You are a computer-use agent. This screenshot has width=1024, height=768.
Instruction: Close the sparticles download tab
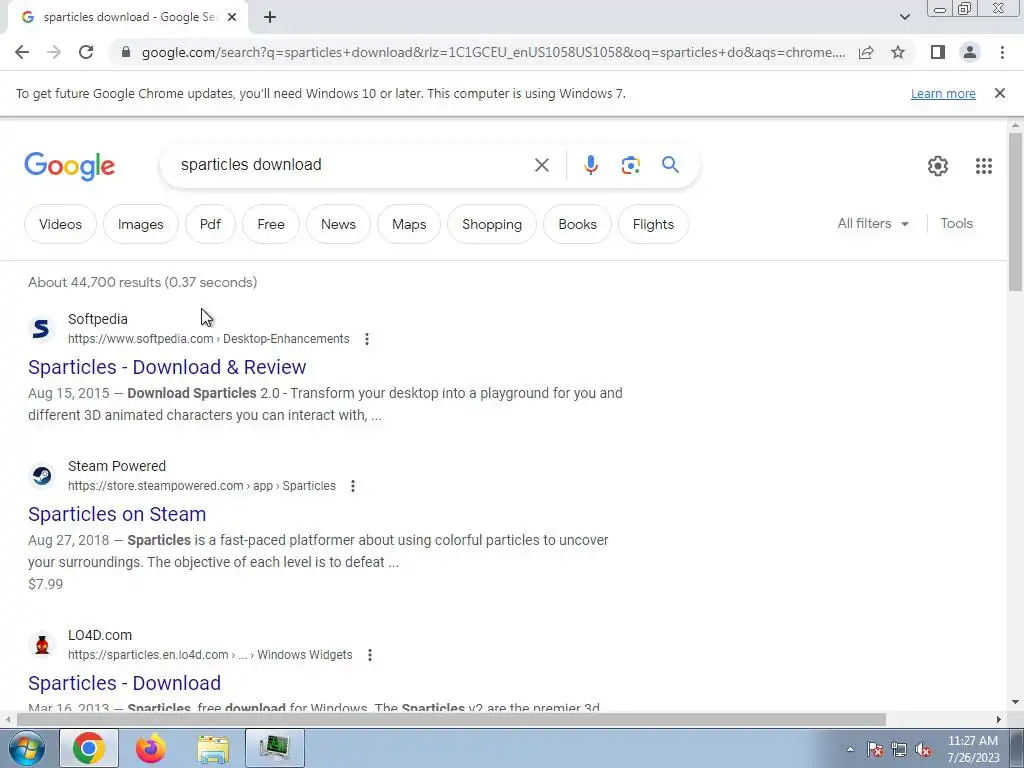pos(232,18)
